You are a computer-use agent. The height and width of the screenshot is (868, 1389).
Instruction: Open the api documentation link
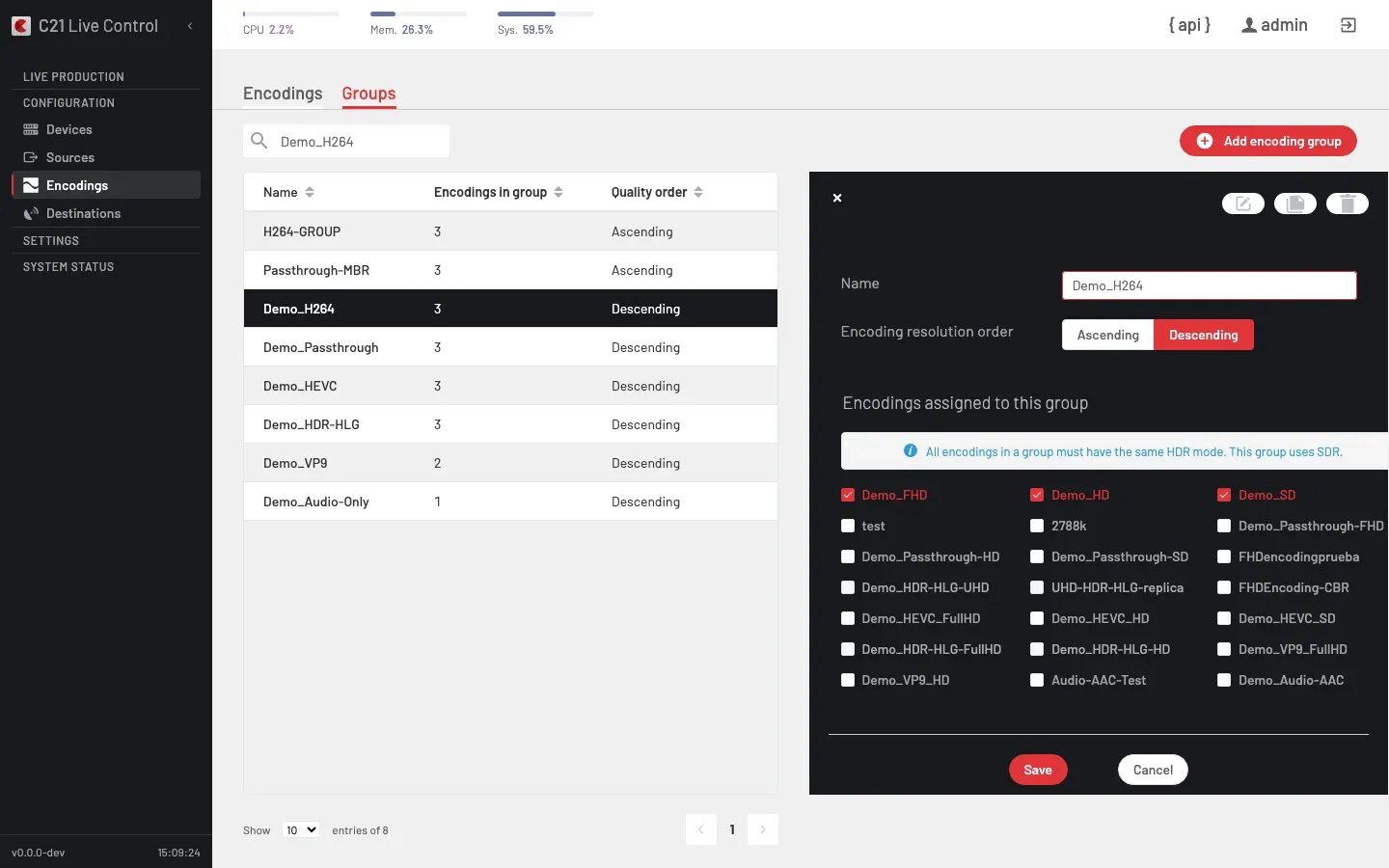click(x=1189, y=25)
